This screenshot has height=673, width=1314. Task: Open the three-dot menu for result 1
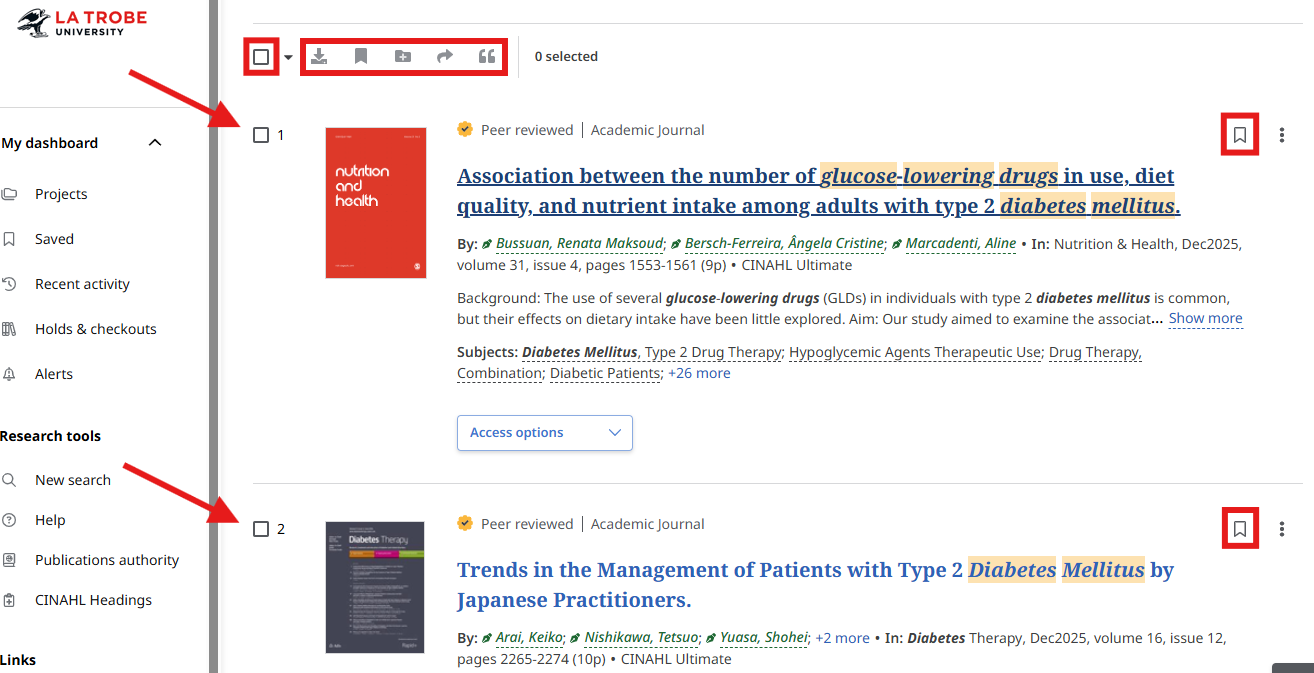click(x=1282, y=135)
